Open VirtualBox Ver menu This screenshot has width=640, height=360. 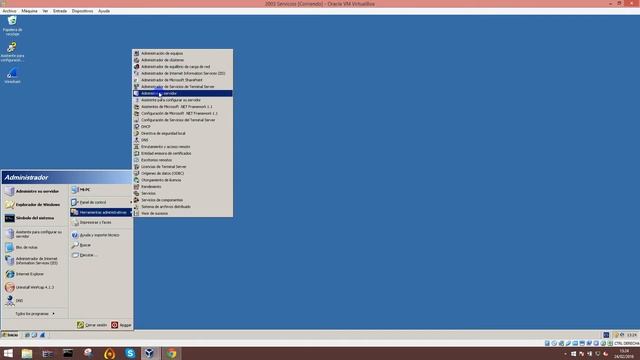pos(45,11)
